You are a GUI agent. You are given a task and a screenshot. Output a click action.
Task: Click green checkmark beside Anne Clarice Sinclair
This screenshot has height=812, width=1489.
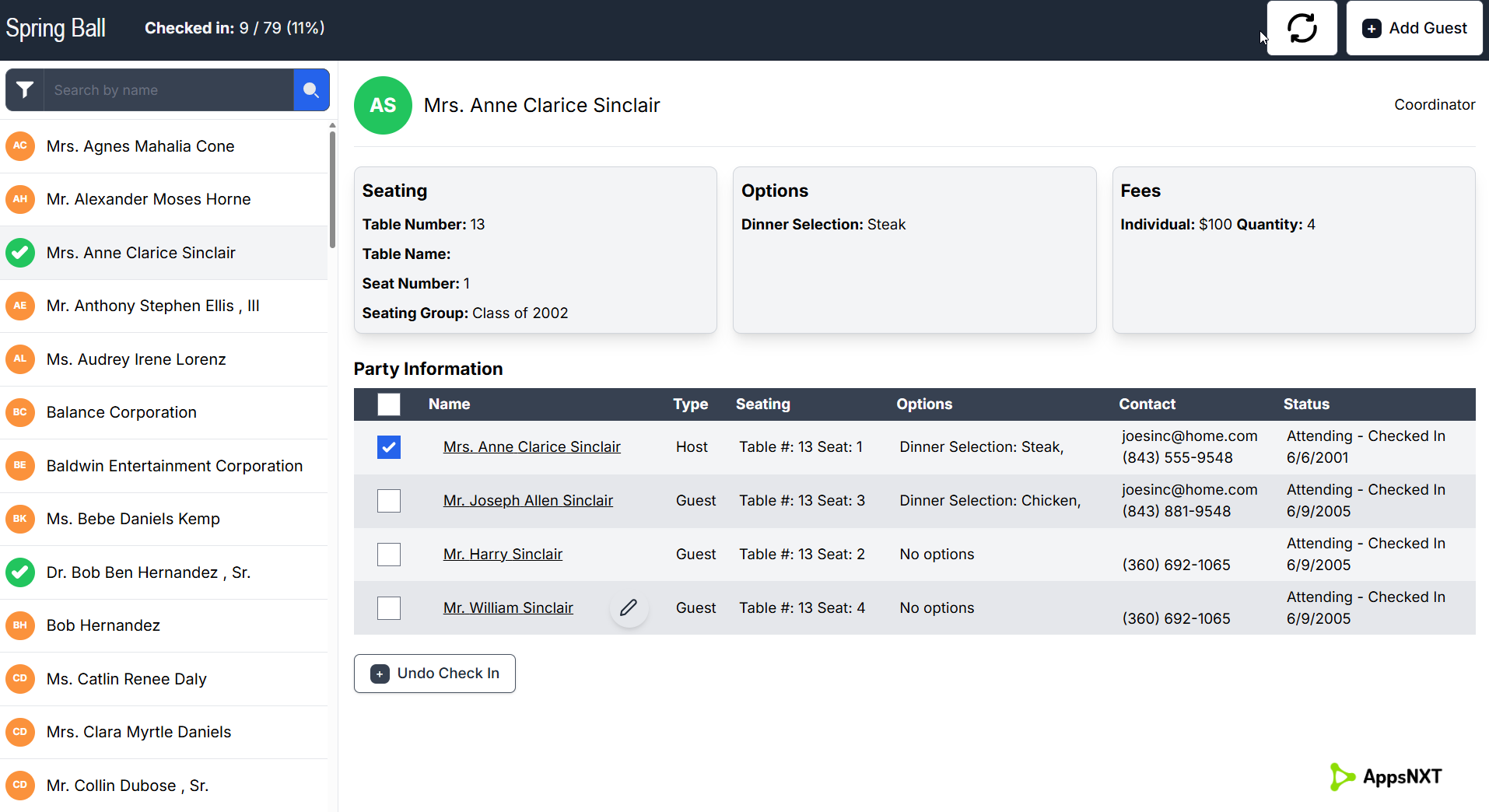click(x=20, y=253)
